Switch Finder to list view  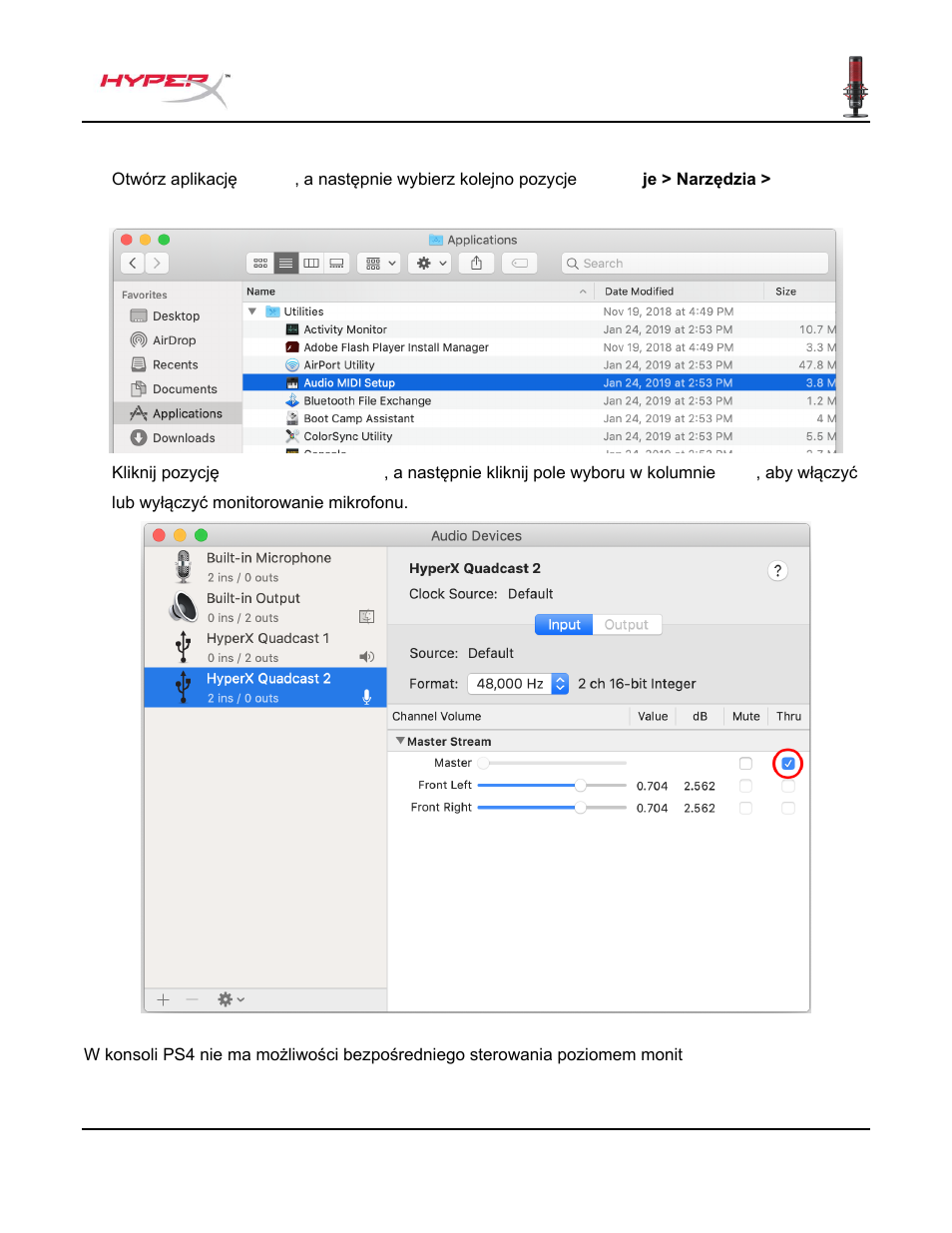coord(286,263)
